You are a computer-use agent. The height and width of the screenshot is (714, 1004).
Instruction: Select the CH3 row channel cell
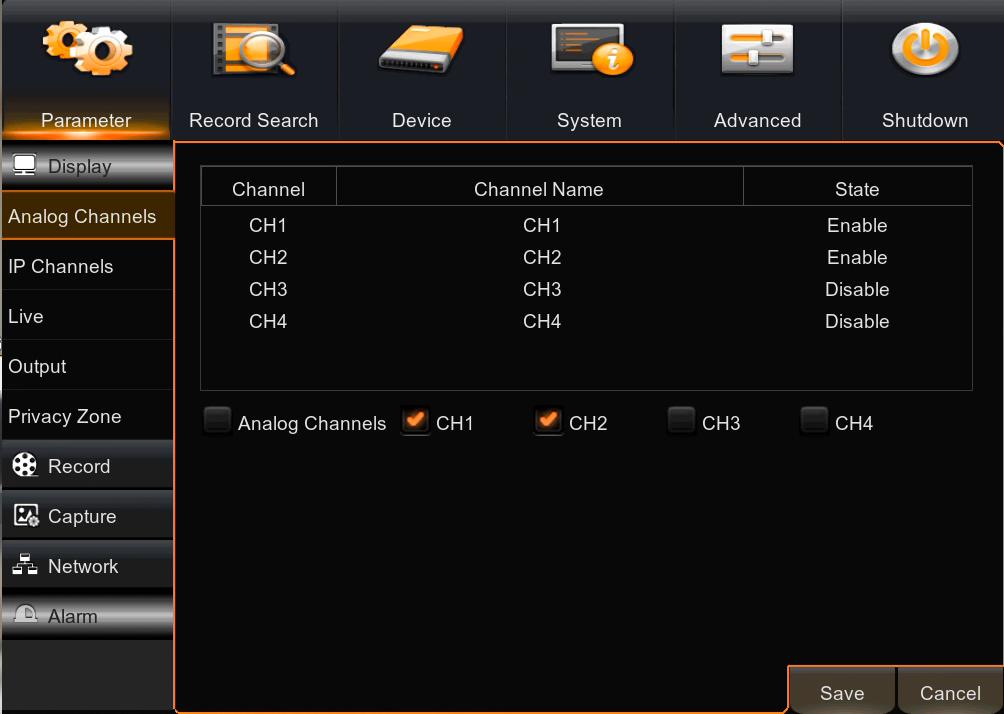(x=268, y=289)
